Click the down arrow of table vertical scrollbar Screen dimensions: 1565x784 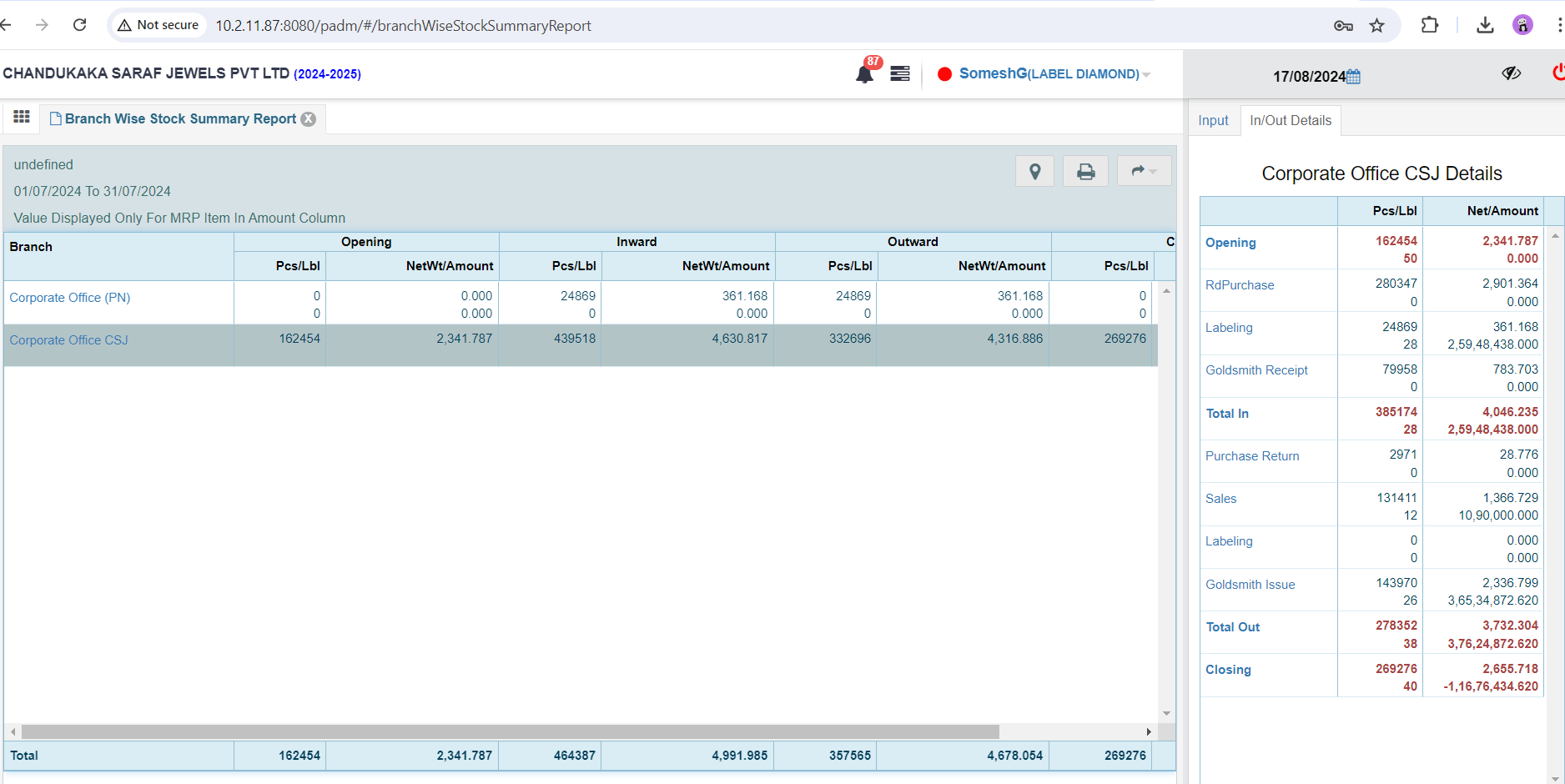coord(1166,713)
